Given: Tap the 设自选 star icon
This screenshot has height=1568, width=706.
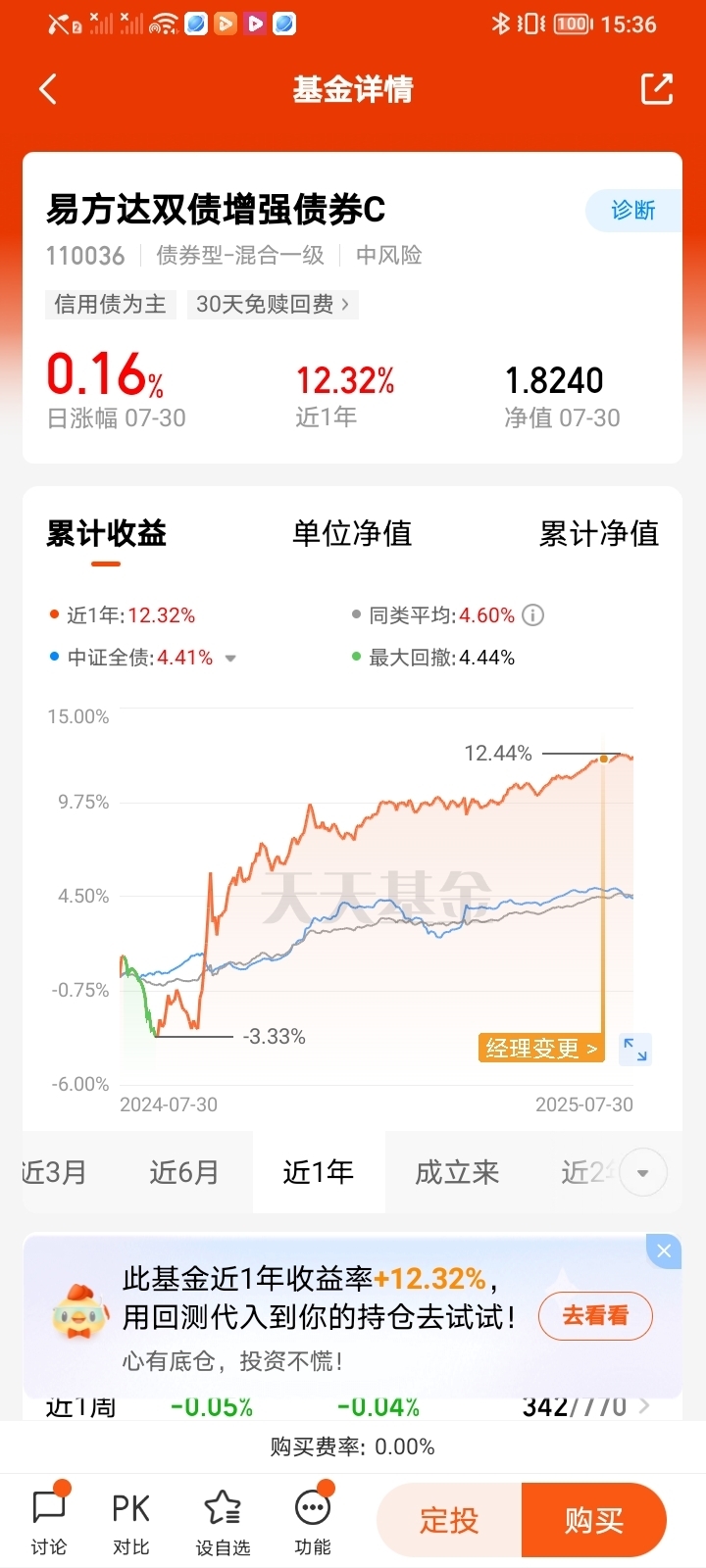Looking at the screenshot, I should click(223, 1521).
